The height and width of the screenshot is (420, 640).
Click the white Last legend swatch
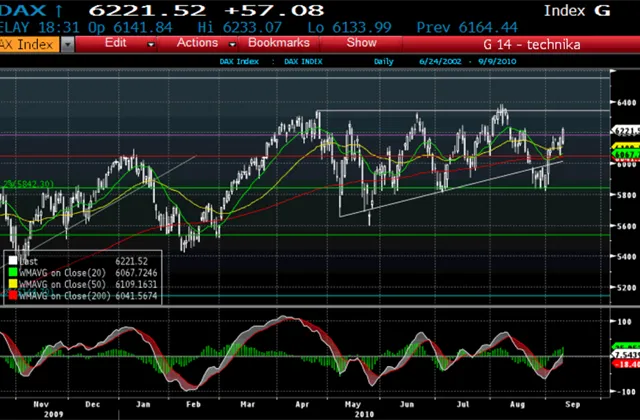13,260
